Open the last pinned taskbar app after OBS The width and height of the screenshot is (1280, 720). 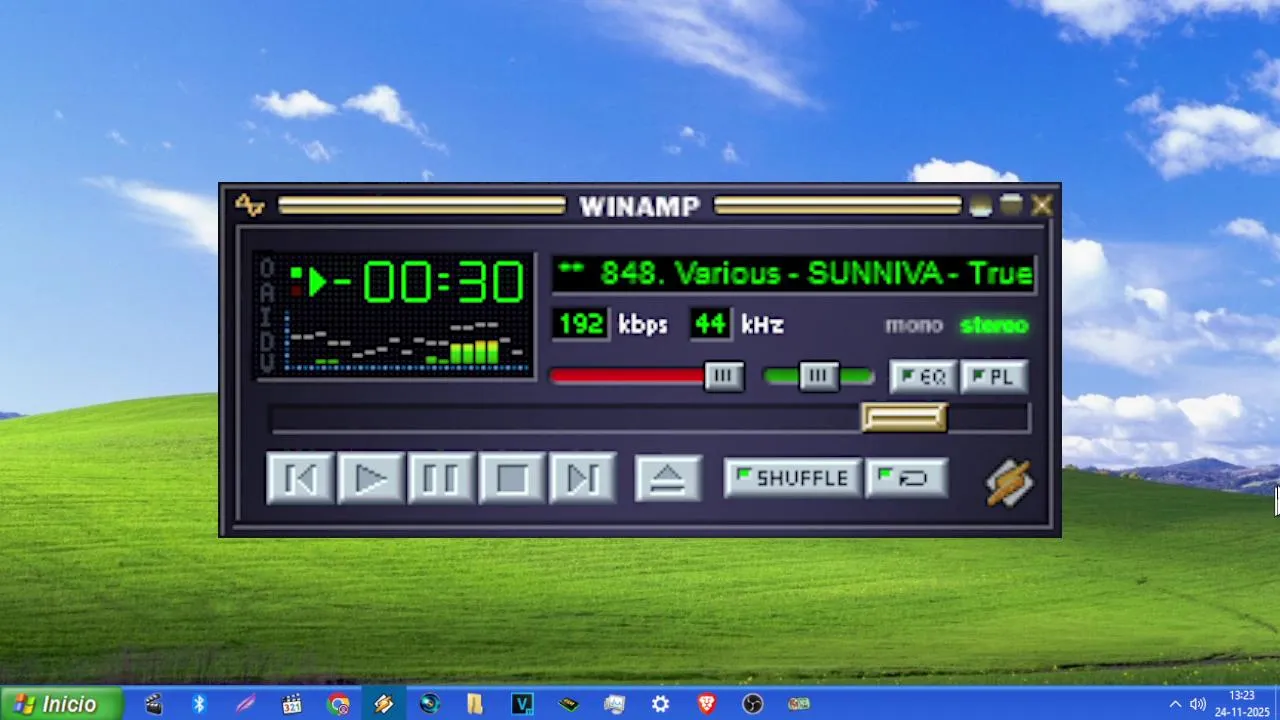point(799,704)
